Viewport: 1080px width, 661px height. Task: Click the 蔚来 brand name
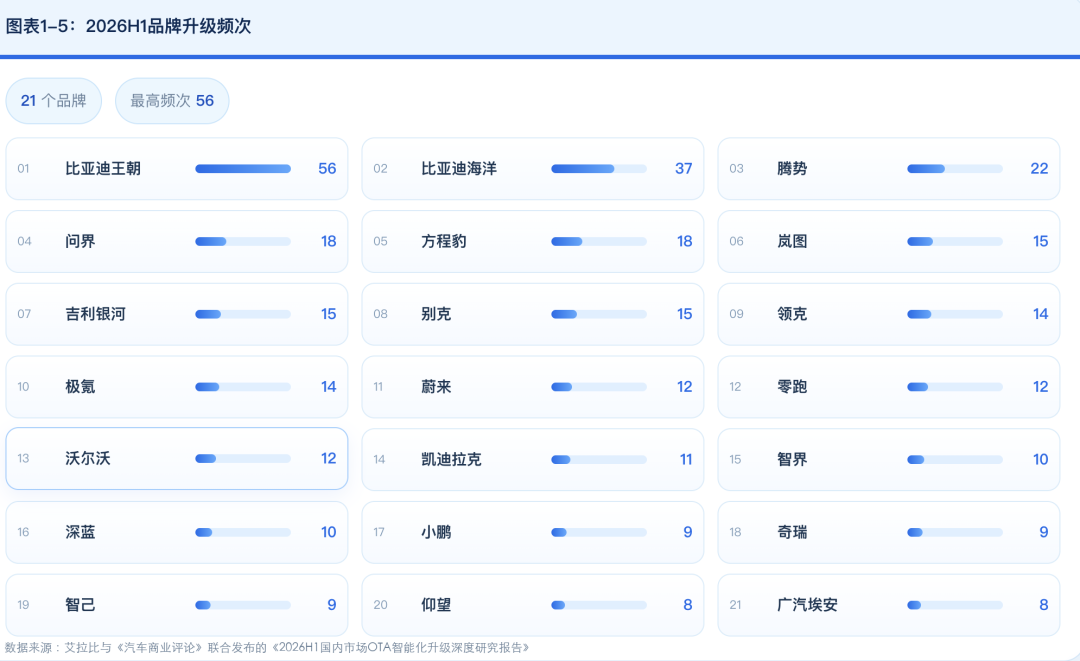(436, 386)
